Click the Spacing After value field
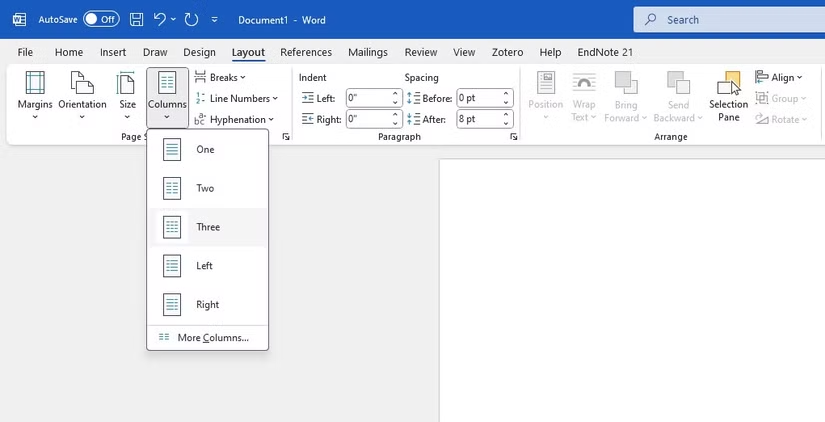The height and width of the screenshot is (422, 825). (478, 119)
